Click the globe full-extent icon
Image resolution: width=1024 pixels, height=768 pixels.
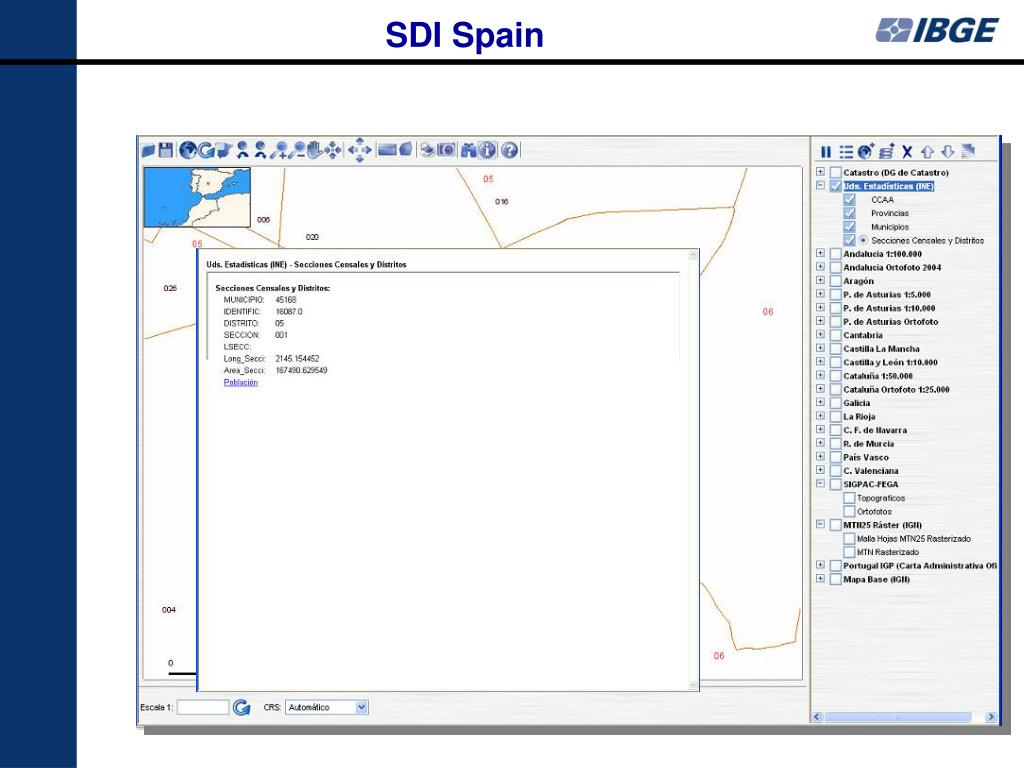pyautogui.click(x=188, y=150)
